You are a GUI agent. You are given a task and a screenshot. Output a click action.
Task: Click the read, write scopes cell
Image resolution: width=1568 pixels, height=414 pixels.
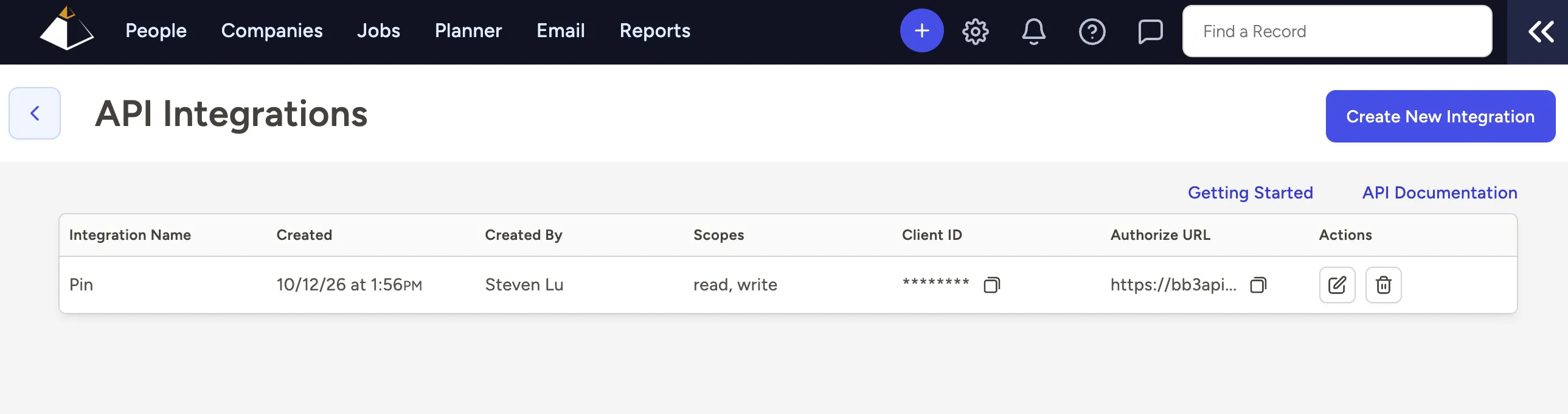coord(735,285)
